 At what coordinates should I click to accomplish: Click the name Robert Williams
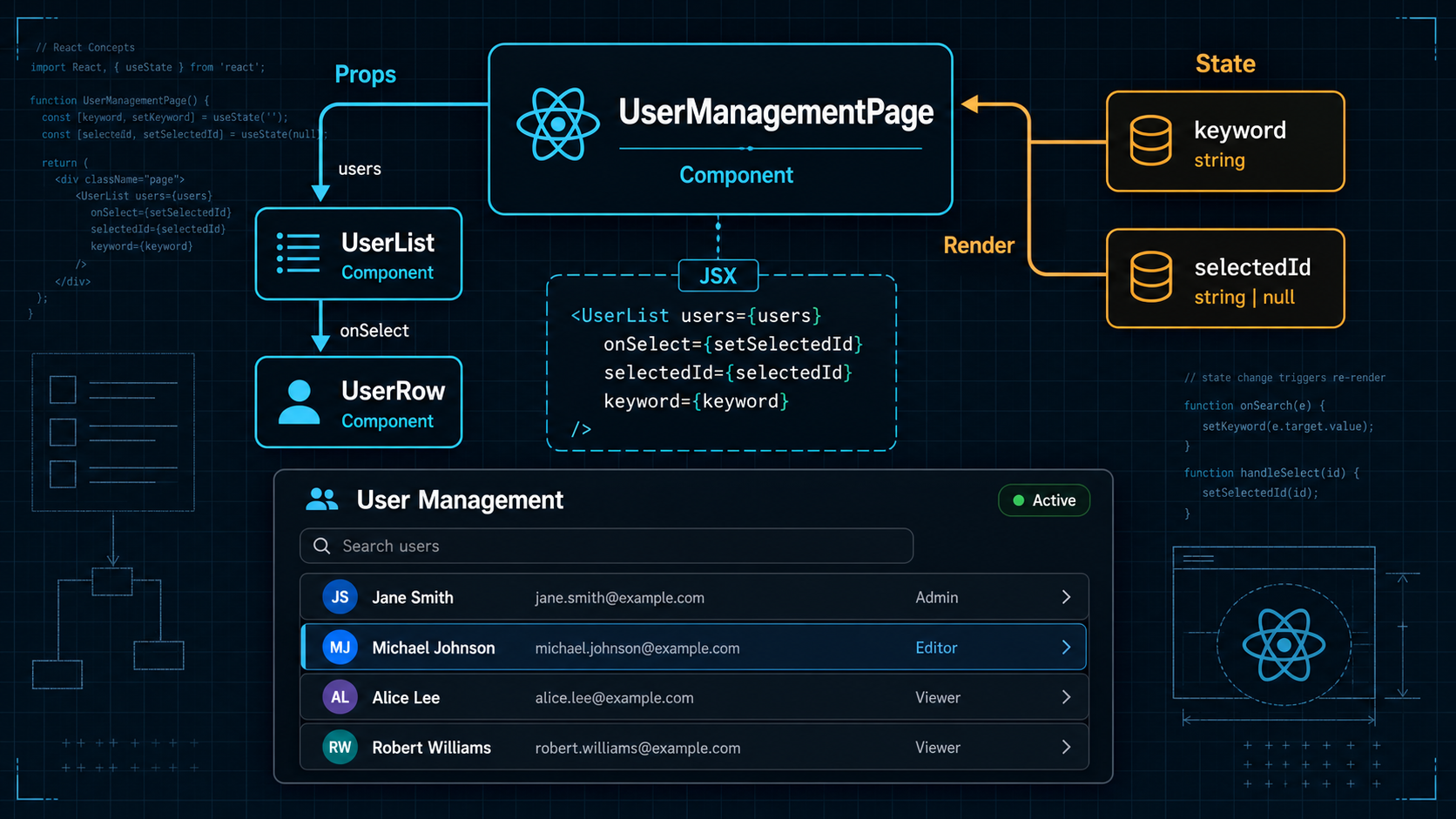point(431,749)
